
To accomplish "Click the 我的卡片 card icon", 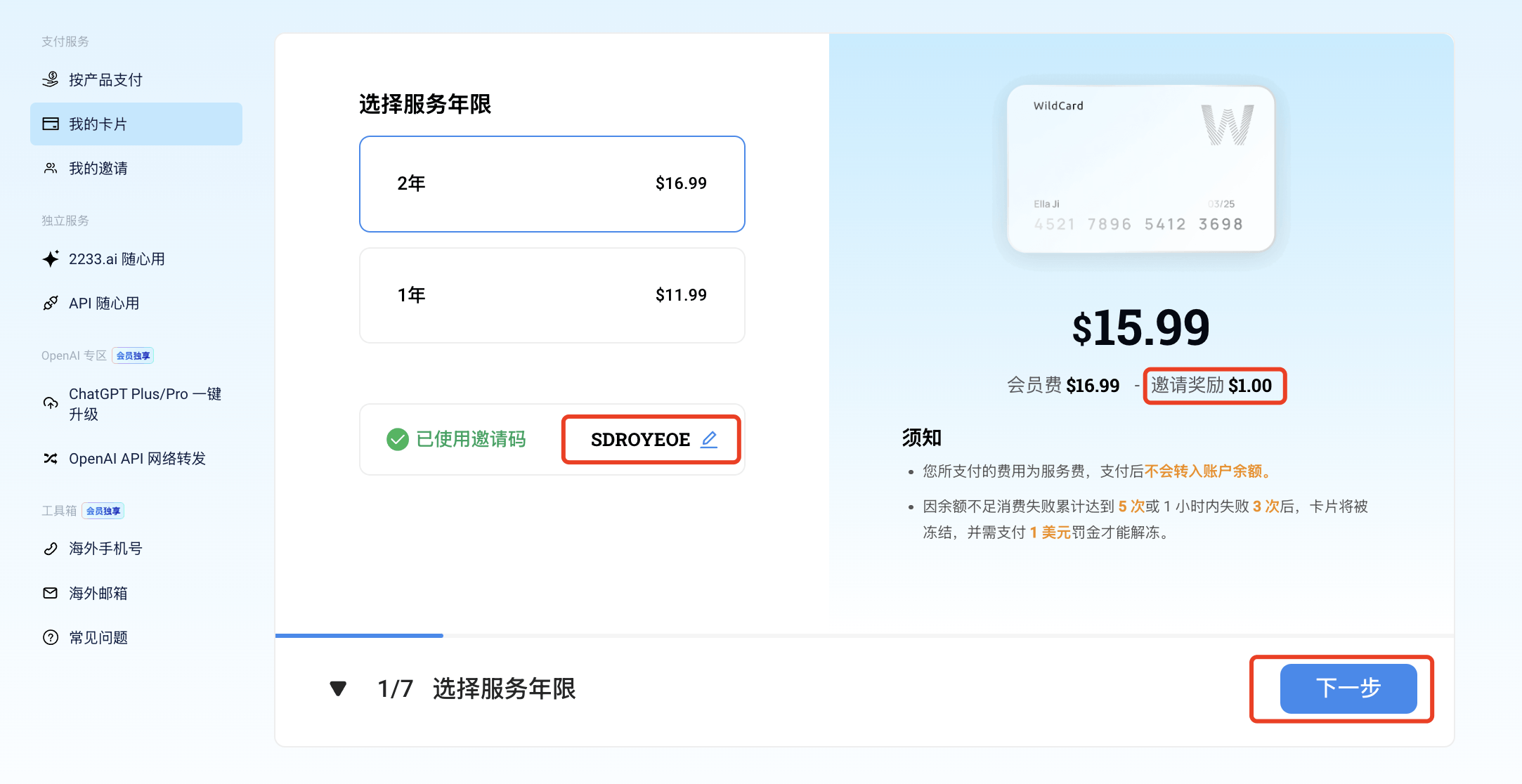I will pos(51,124).
